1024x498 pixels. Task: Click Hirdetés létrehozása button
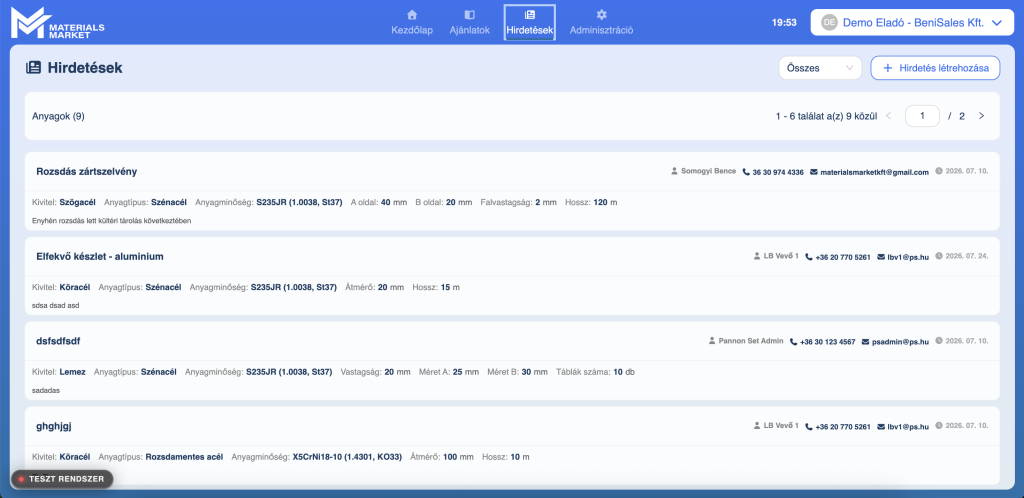point(935,68)
